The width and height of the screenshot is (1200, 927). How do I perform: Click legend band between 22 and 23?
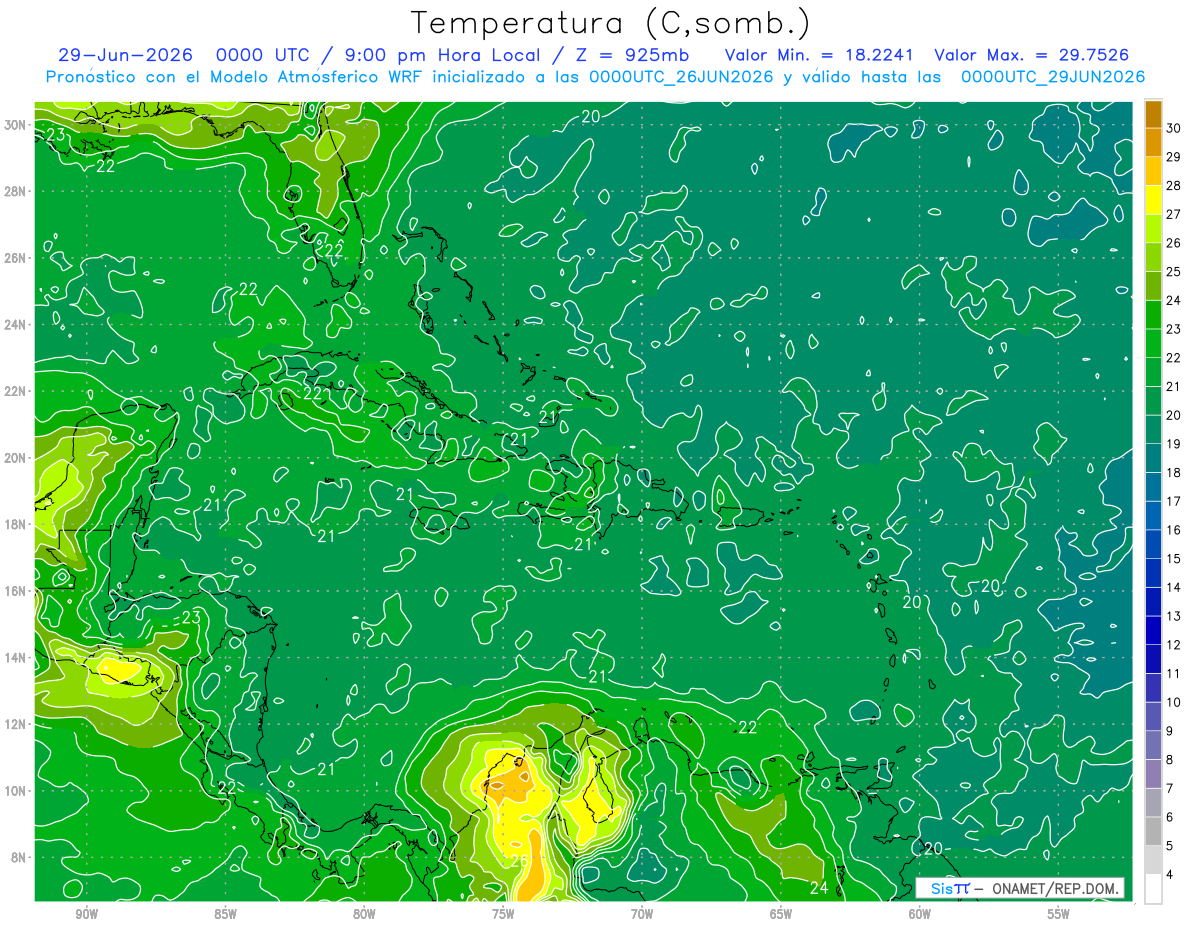tap(1154, 344)
